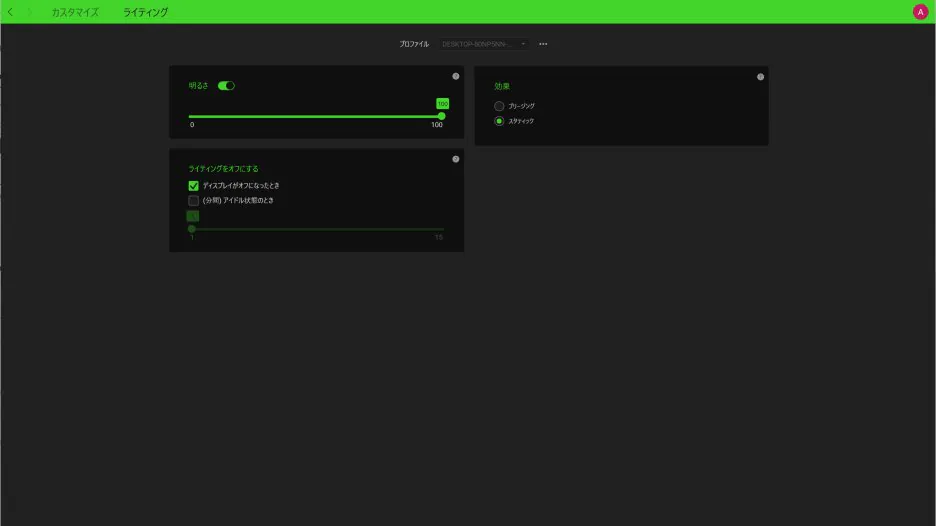Open the プロファイル dropdown

click(484, 44)
